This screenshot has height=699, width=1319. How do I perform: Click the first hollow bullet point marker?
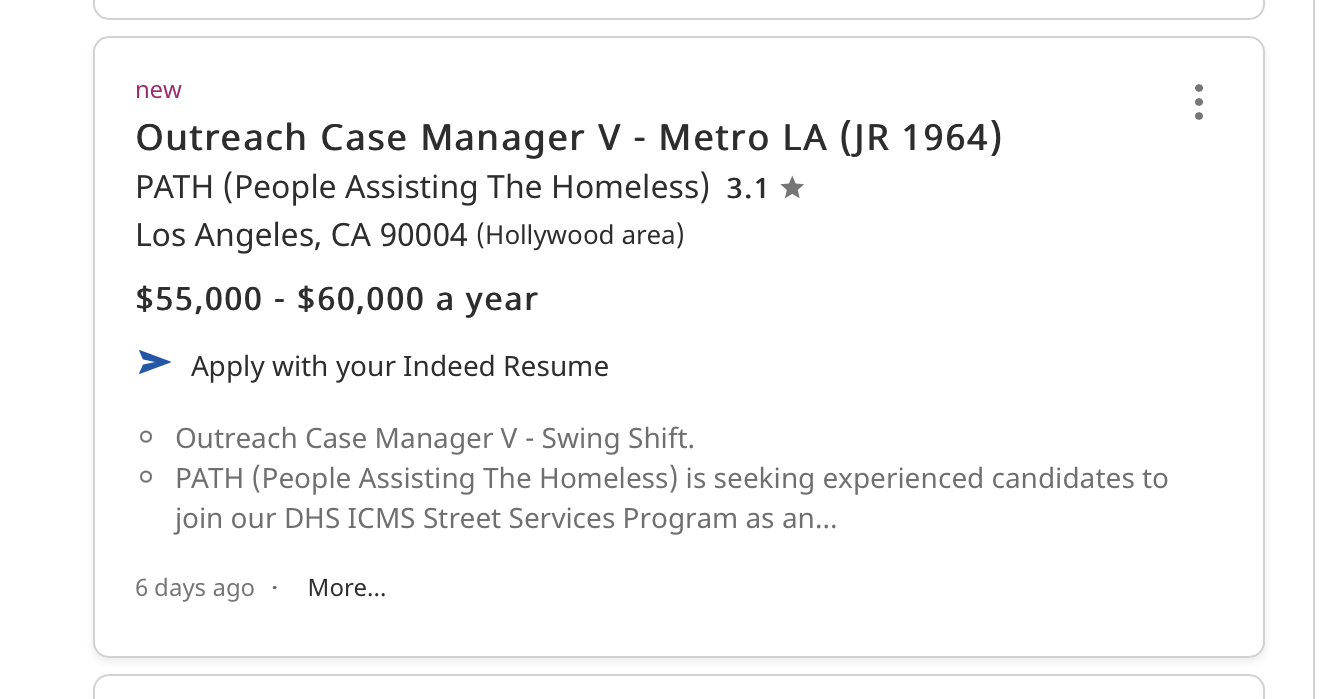pyautogui.click(x=147, y=437)
